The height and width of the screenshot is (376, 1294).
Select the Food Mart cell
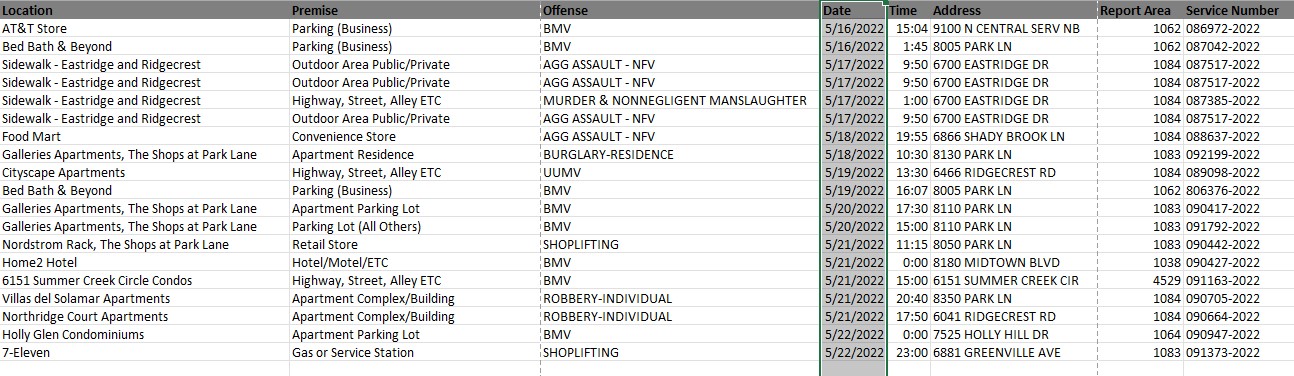coord(145,136)
